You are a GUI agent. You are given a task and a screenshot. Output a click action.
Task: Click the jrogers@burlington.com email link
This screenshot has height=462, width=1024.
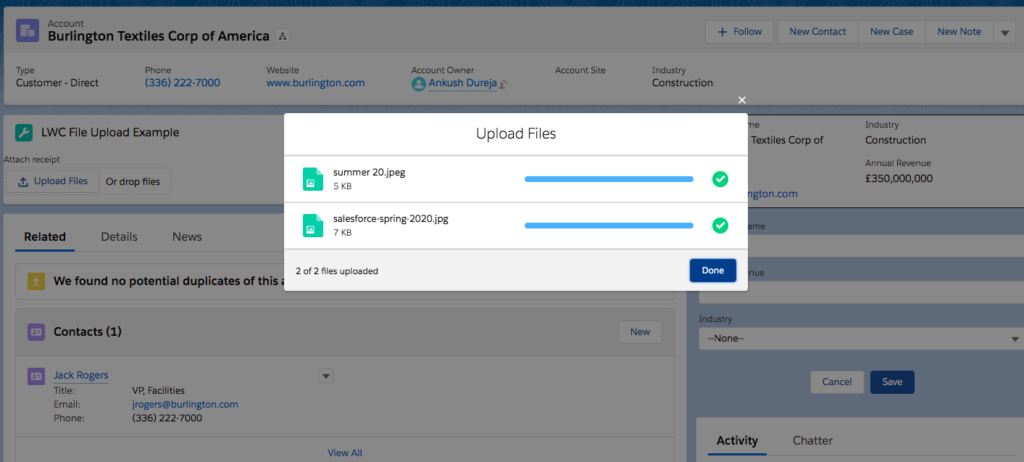(185, 404)
